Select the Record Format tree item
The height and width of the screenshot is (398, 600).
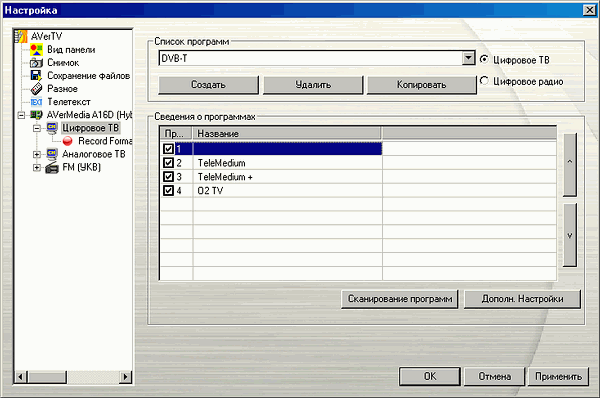tap(105, 141)
